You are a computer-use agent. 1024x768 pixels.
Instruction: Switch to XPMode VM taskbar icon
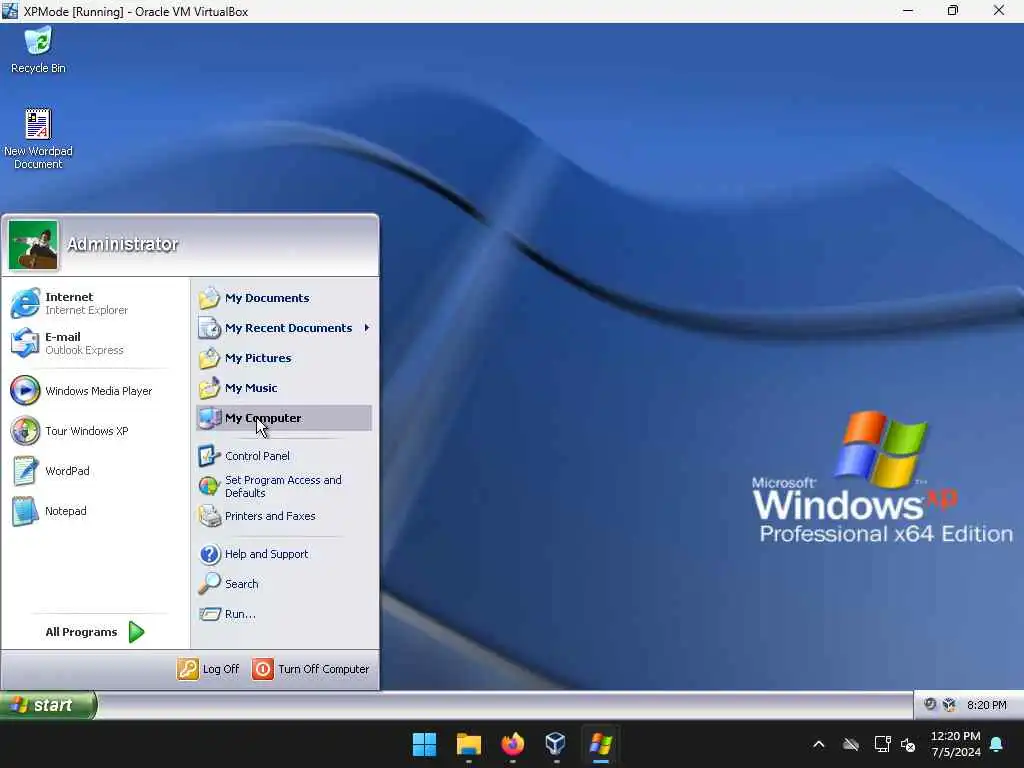[600, 744]
